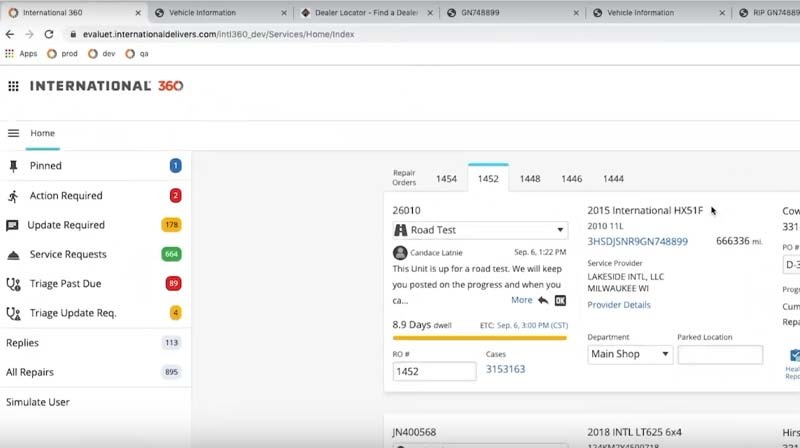Click the Parked Location input field
The width and height of the screenshot is (800, 448).
720,355
